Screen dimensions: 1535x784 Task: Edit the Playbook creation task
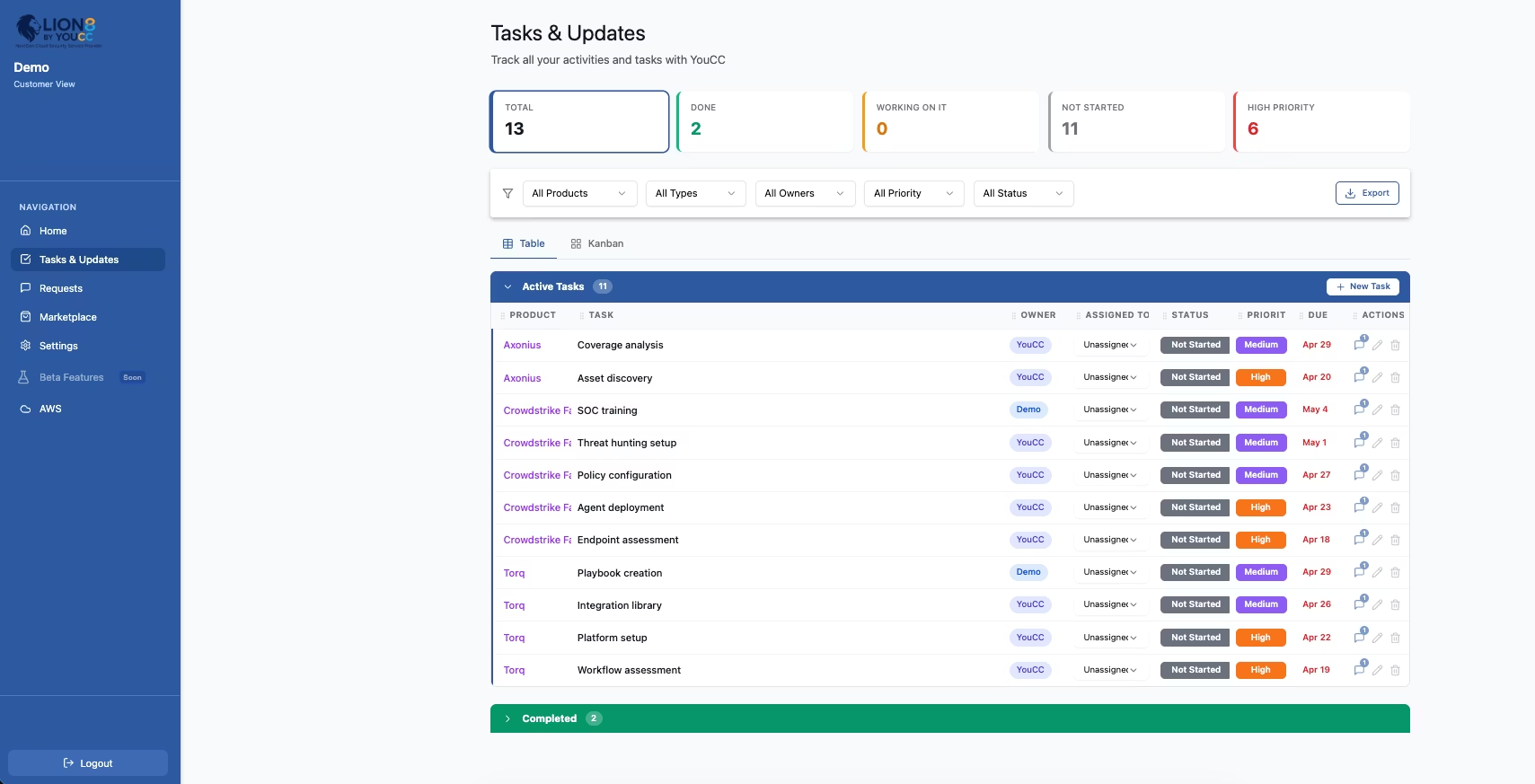1377,573
